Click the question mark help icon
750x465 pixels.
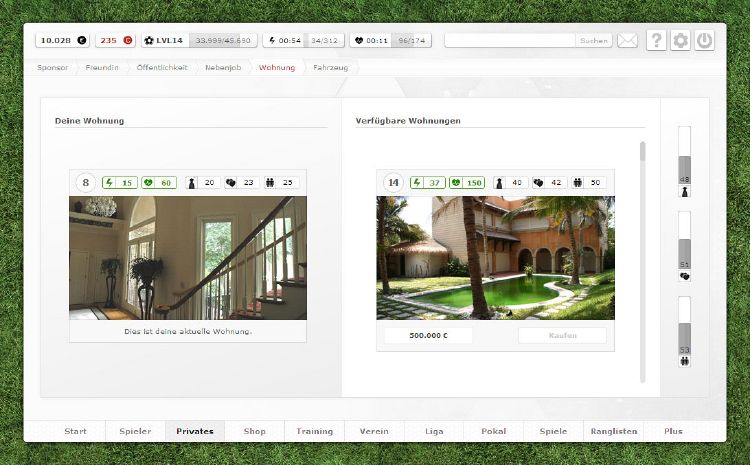point(656,41)
